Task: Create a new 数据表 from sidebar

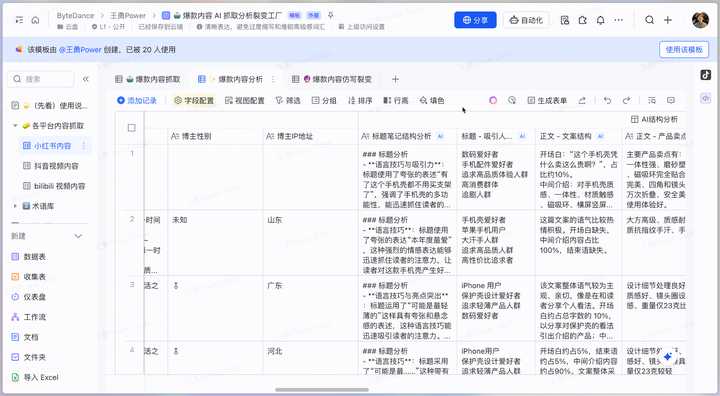Action: 28,256
